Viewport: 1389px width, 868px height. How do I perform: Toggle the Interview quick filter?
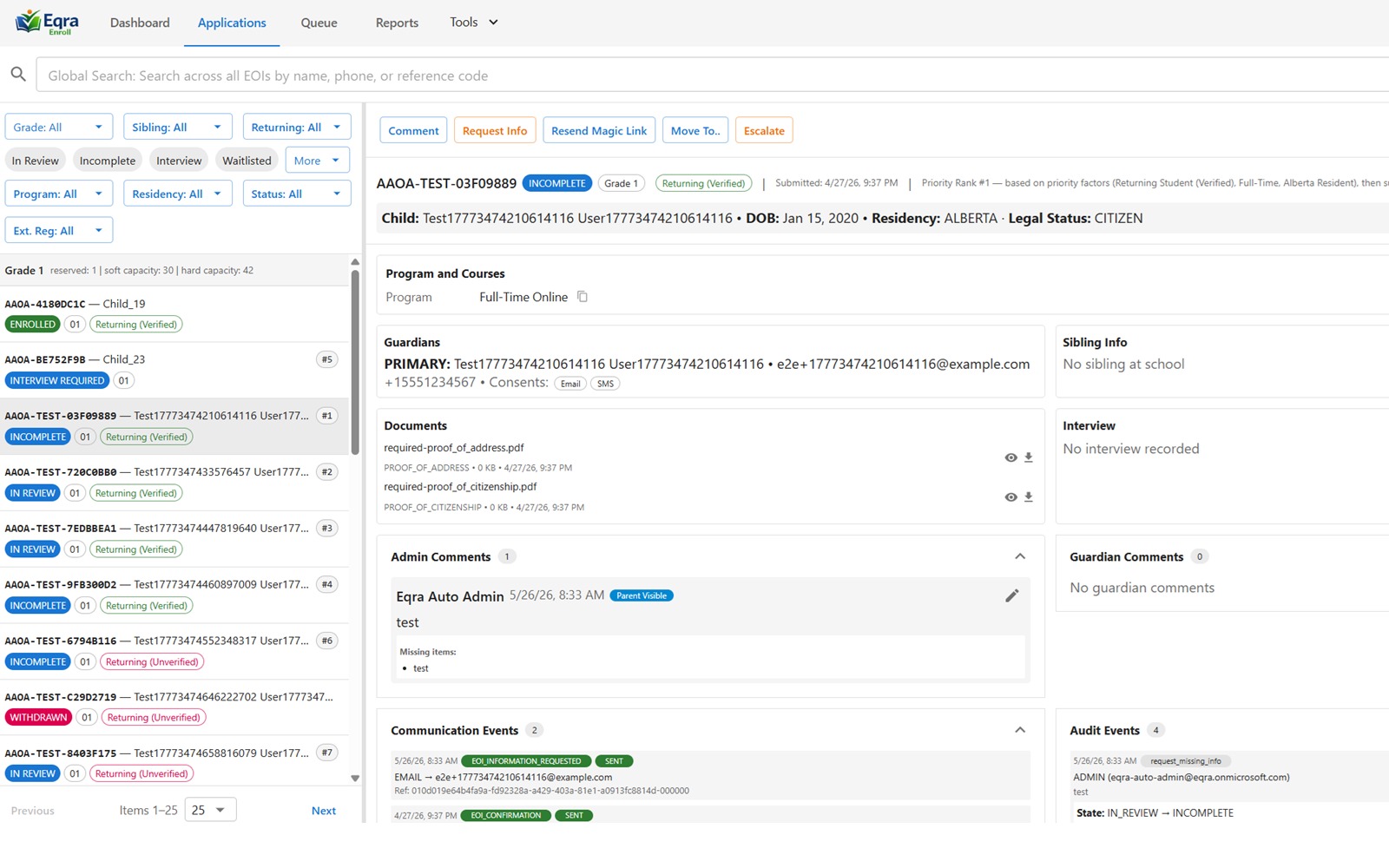[x=179, y=161]
